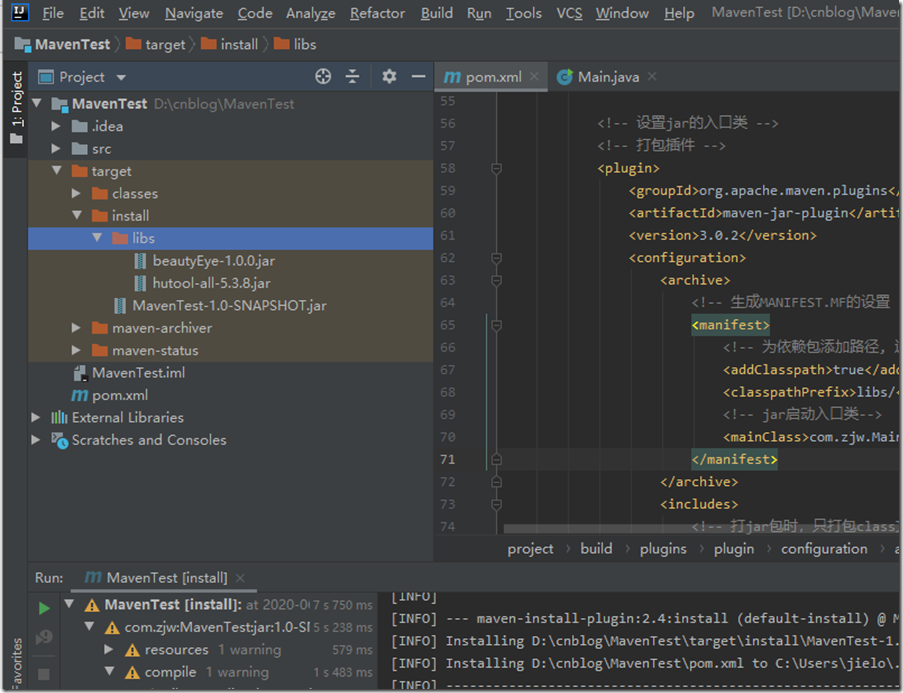Click build in the XML breadcrumb bar
903x693 pixels.
coord(596,548)
